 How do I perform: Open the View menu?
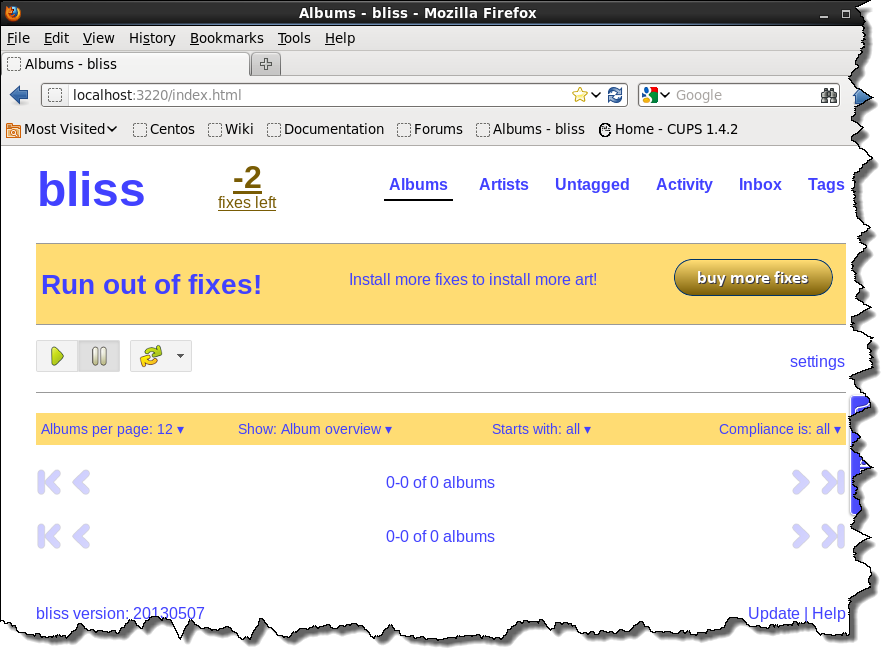click(x=98, y=38)
